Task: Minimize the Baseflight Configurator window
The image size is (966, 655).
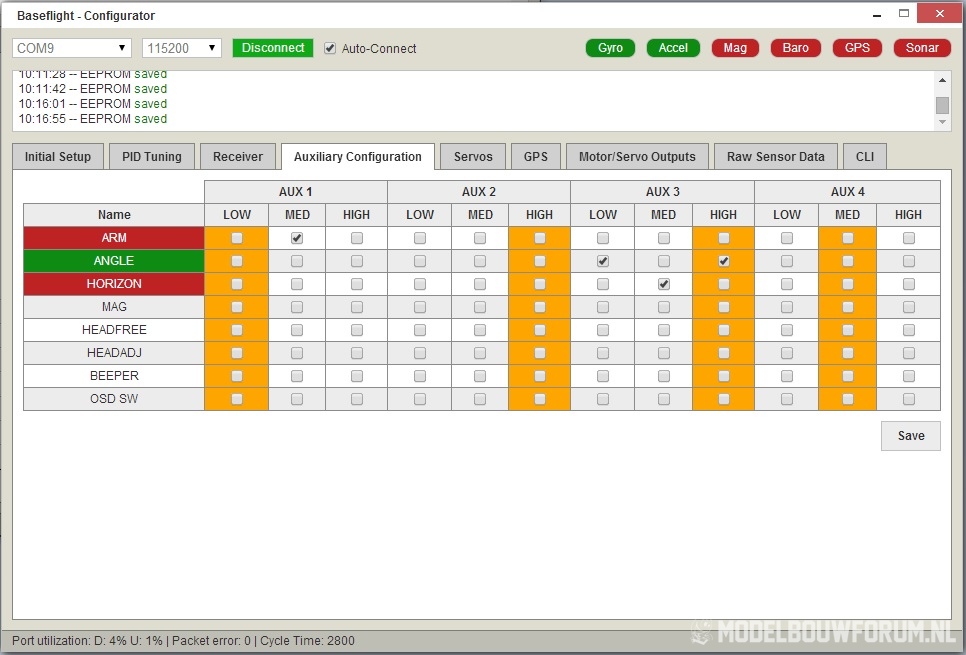Action: pyautogui.click(x=877, y=14)
